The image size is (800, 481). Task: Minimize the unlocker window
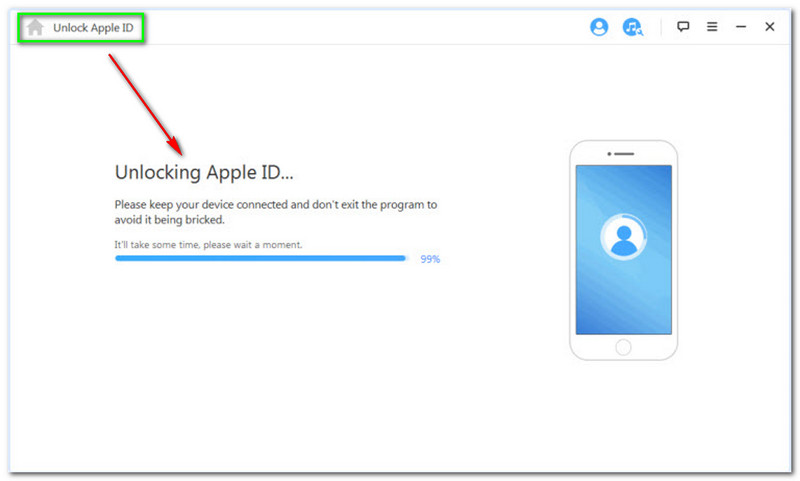[x=741, y=27]
